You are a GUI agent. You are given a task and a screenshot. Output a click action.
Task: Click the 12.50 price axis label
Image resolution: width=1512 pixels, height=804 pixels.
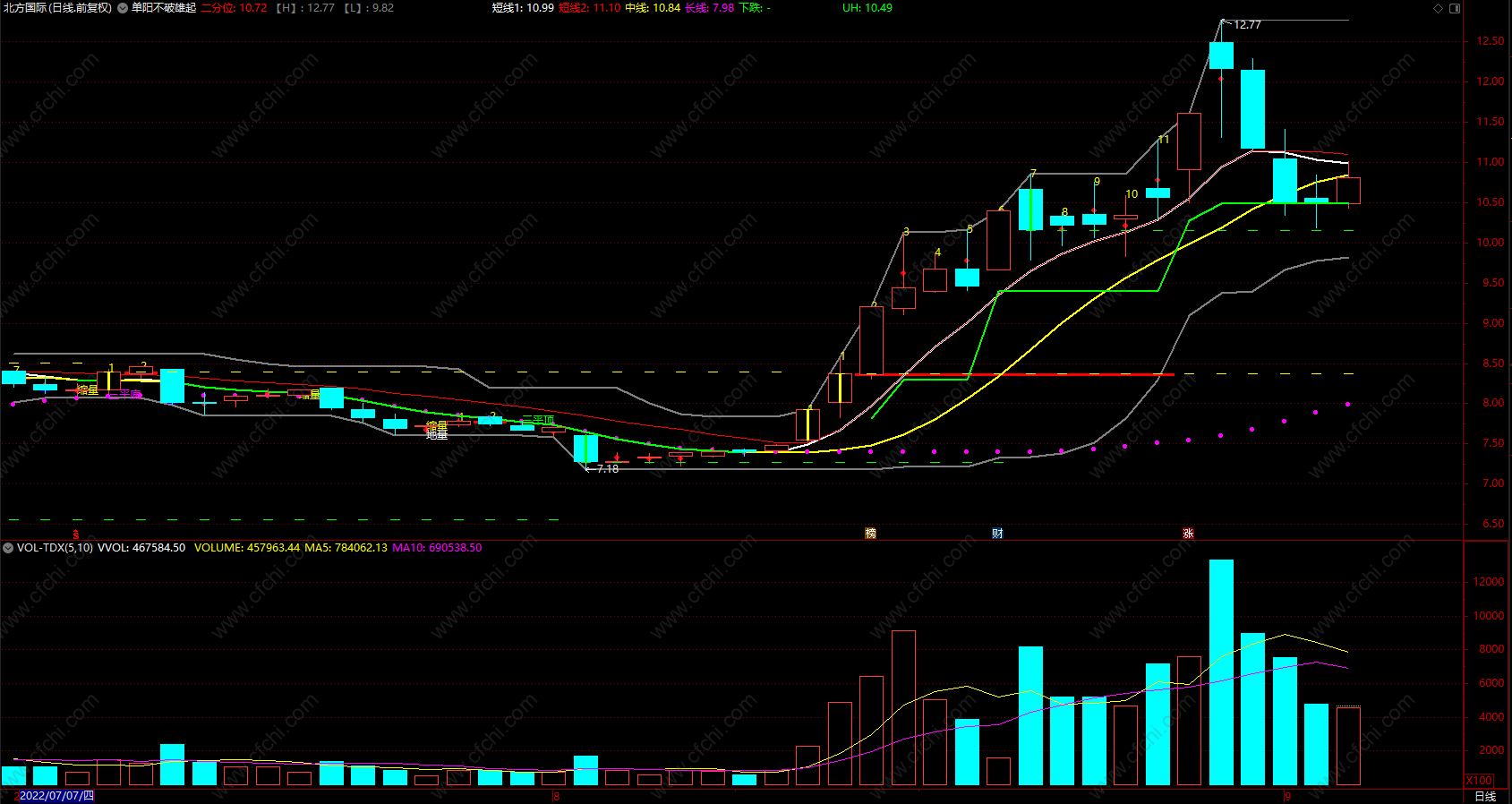[x=1491, y=41]
